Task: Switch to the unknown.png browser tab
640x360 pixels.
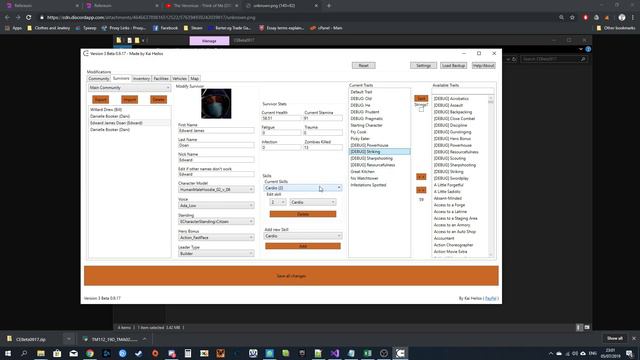Action: [x=282, y=6]
